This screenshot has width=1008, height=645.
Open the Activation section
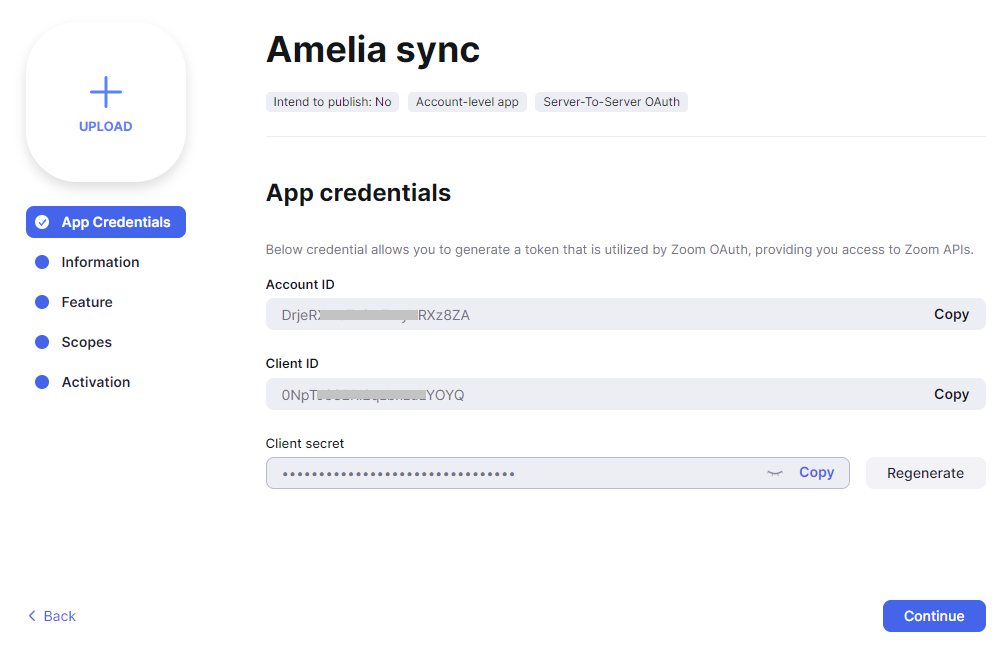tap(96, 382)
